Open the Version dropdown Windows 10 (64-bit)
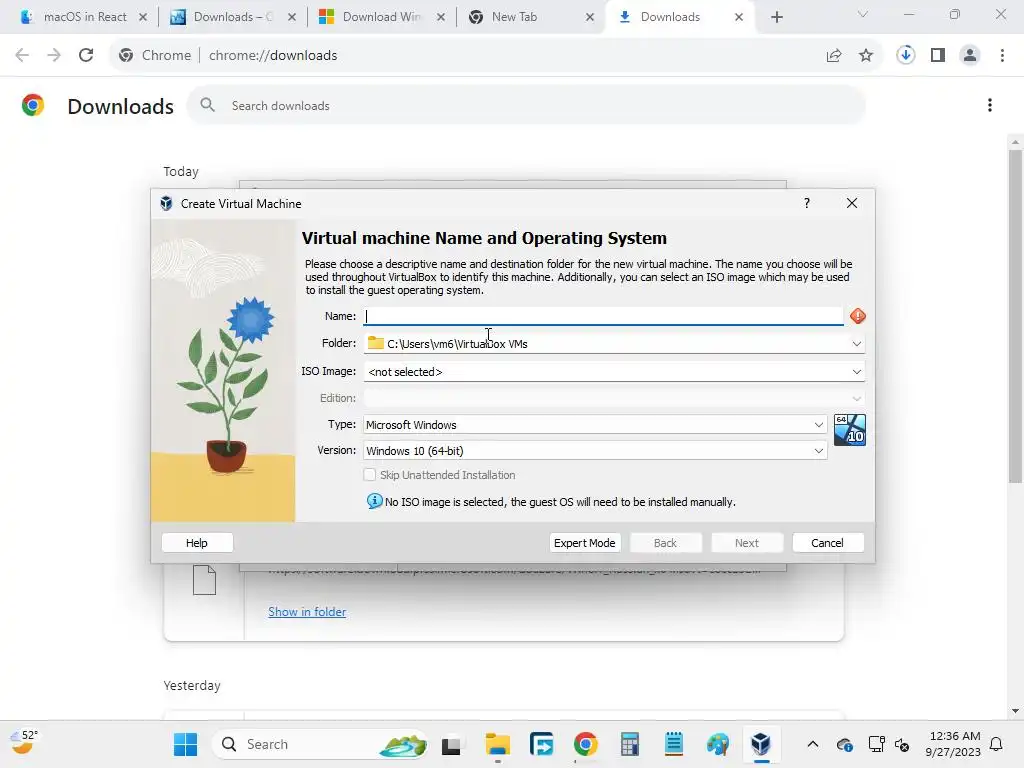 click(595, 451)
